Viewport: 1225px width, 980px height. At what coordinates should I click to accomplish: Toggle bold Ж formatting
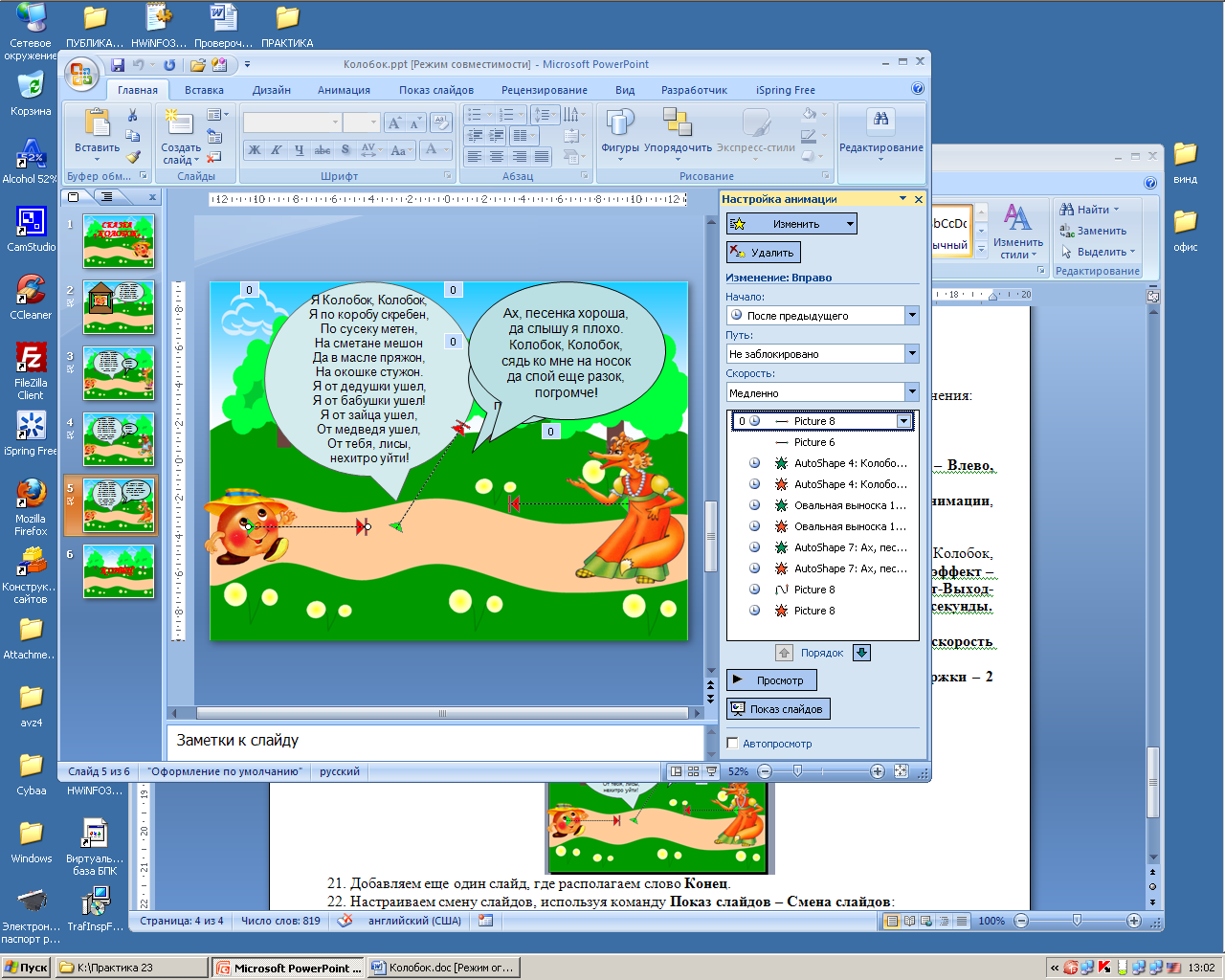pos(254,150)
